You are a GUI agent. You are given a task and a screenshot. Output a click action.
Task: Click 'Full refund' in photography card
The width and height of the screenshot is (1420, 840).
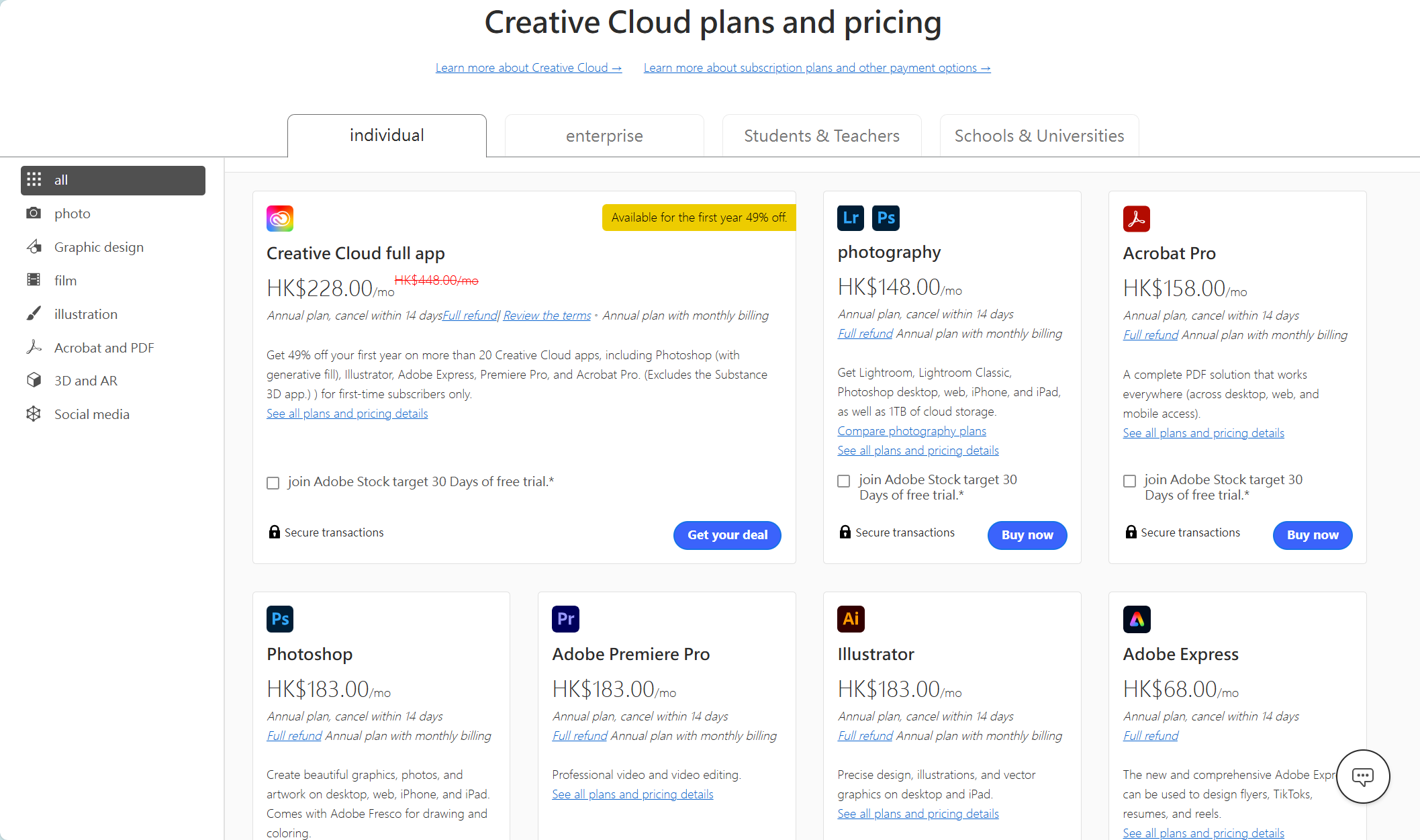point(865,334)
